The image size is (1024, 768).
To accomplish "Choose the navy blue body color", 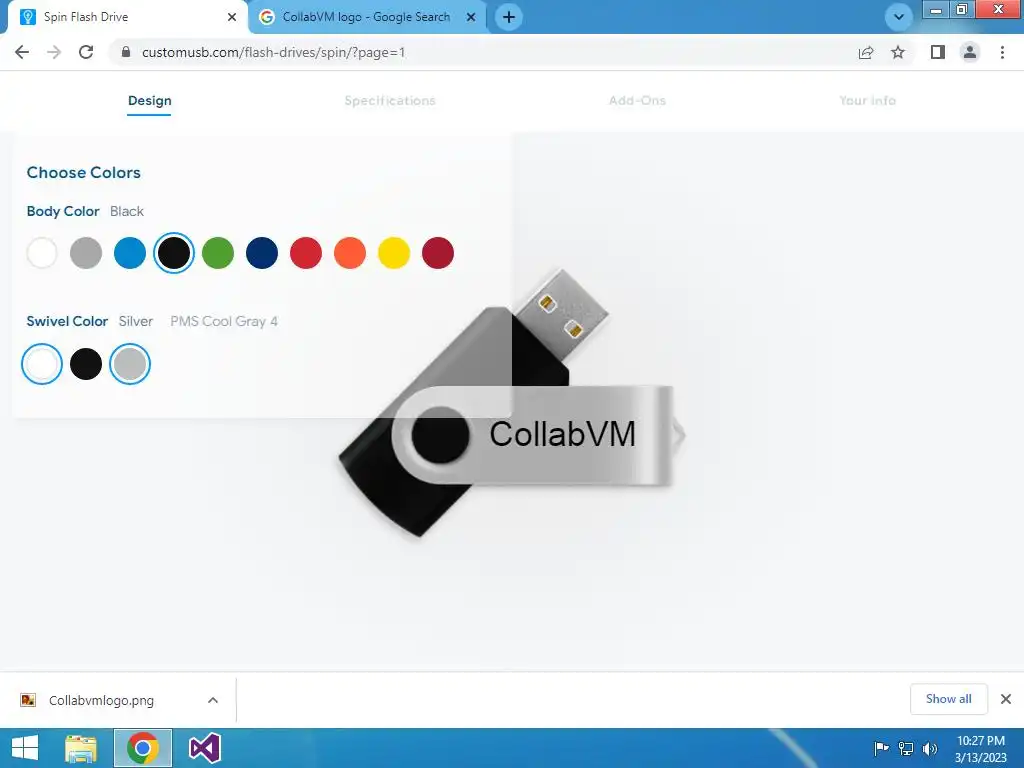I will [262, 253].
